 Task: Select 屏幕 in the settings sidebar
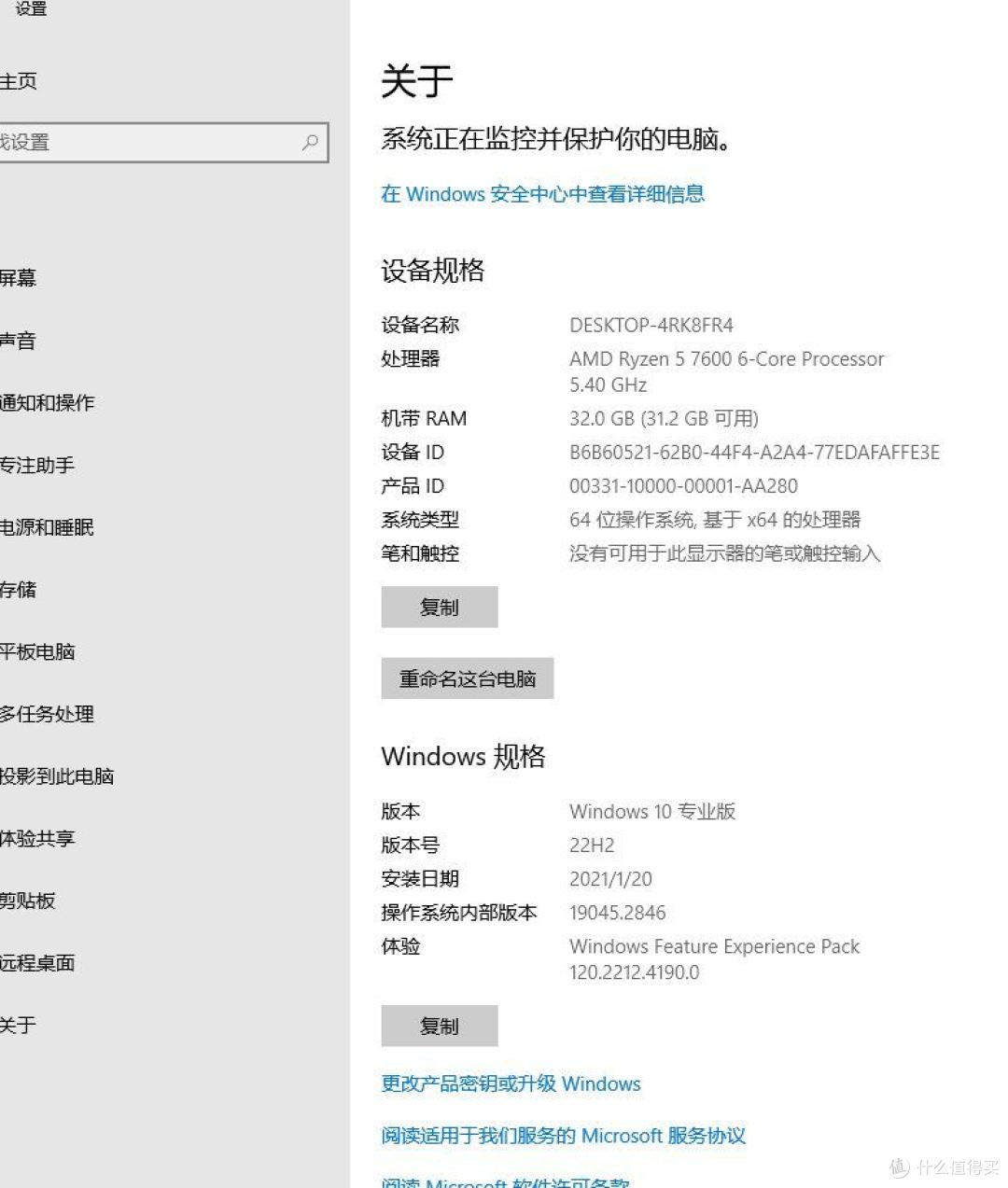click(x=18, y=278)
